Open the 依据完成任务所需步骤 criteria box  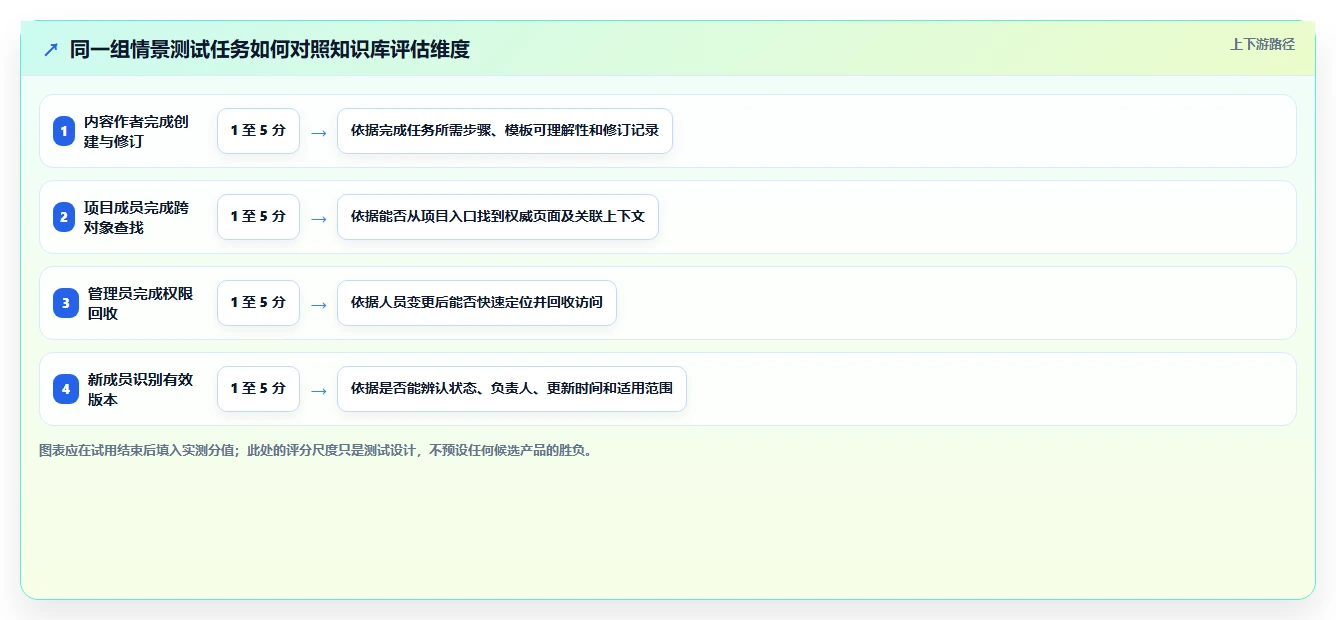tap(505, 131)
